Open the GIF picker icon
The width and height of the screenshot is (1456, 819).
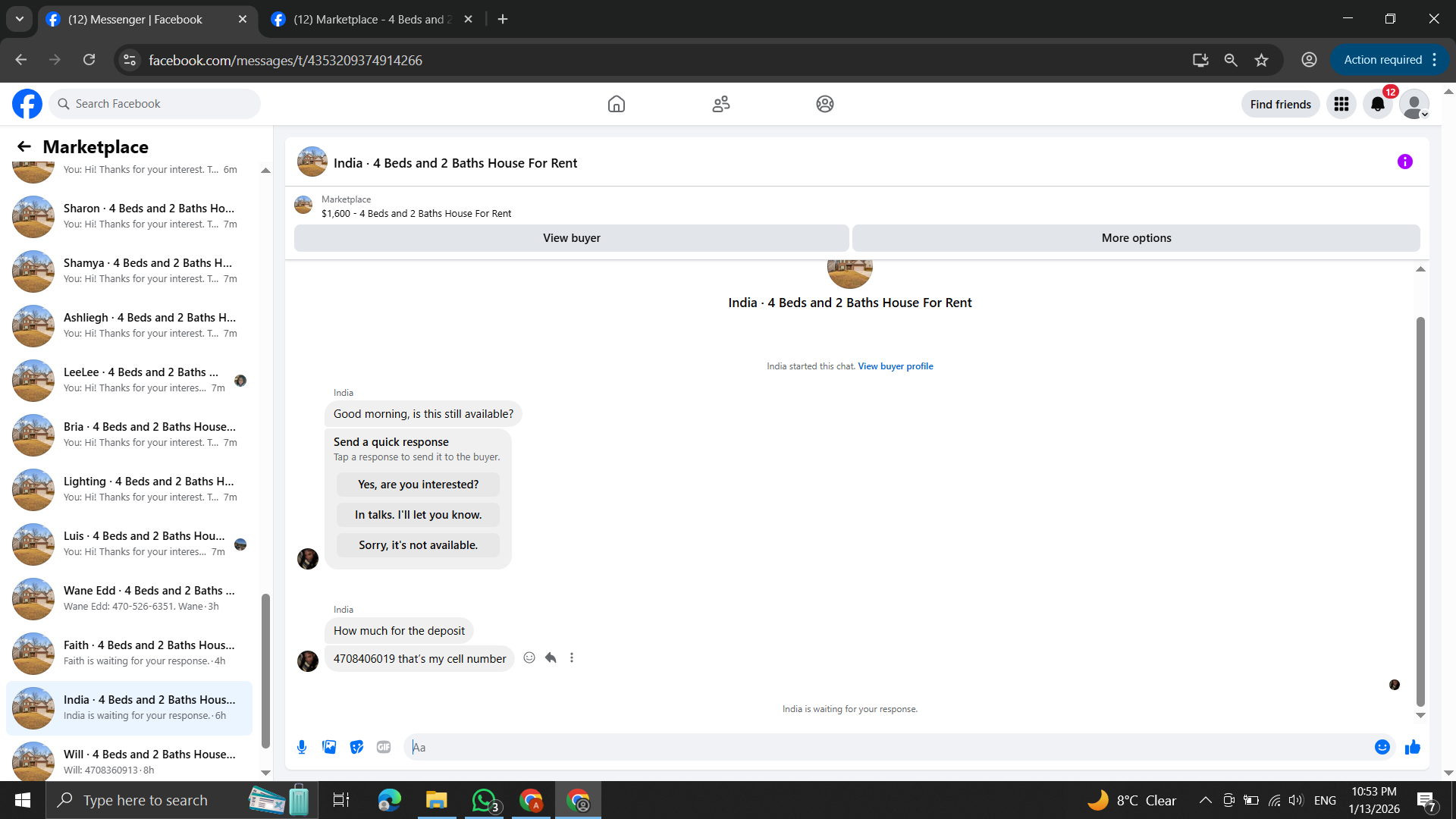(384, 747)
